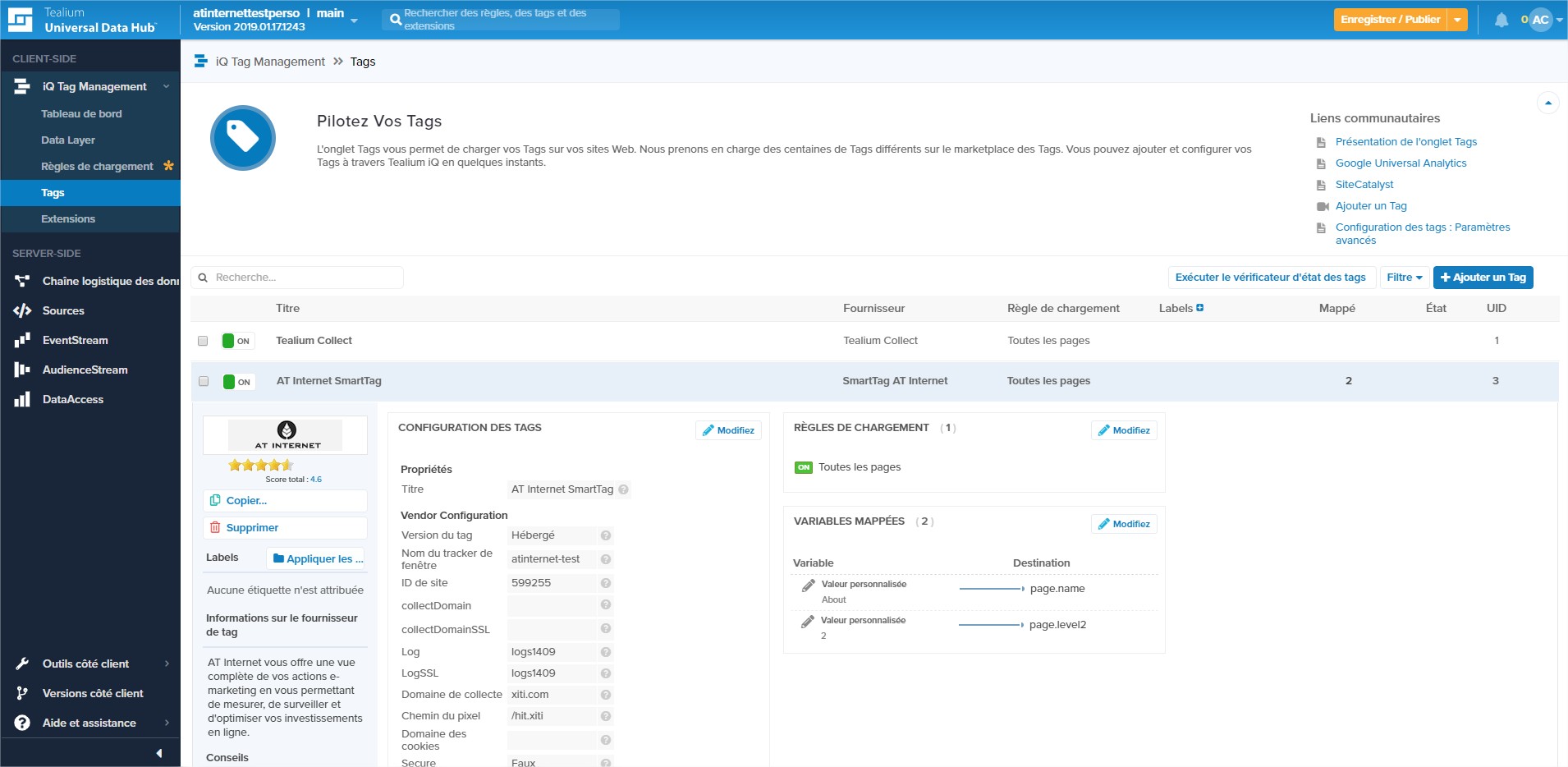The width and height of the screenshot is (1568, 767).
Task: Collapse the Pilotez Vos Tags banner
Action: 1547,103
